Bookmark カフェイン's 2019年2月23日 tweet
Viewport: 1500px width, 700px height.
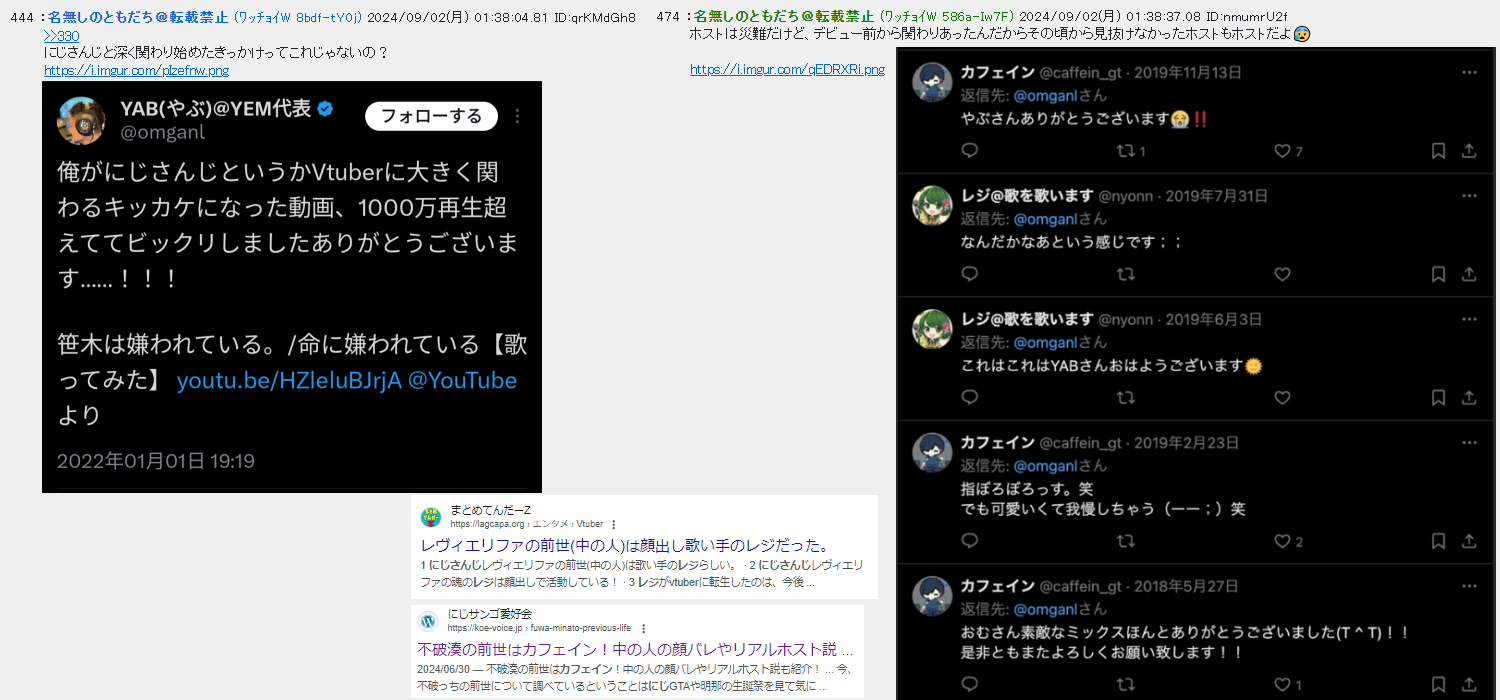click(1438, 541)
